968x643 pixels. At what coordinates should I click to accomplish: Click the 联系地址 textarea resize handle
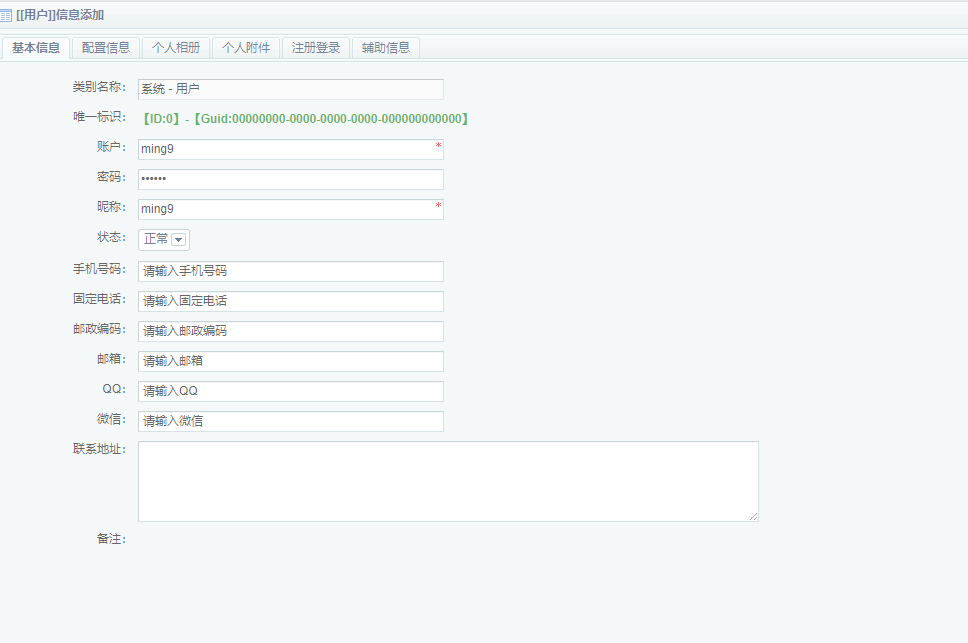754,516
